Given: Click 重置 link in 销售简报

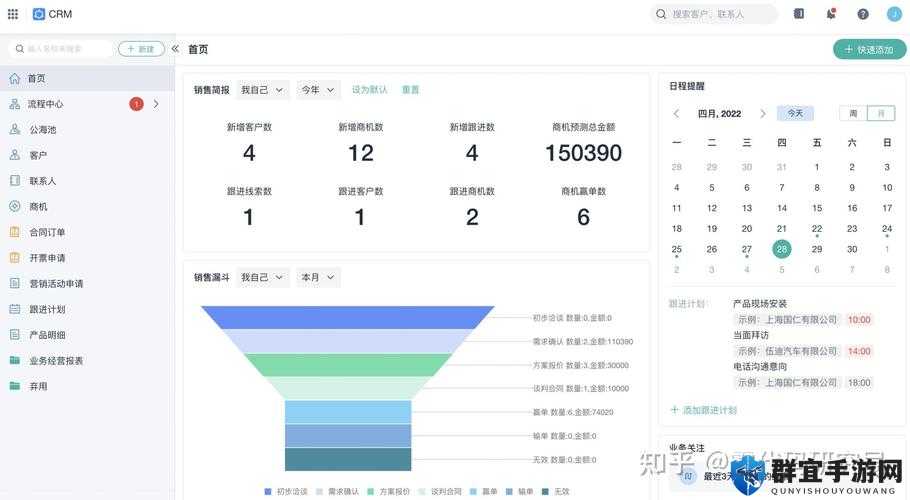Looking at the screenshot, I should click(410, 90).
